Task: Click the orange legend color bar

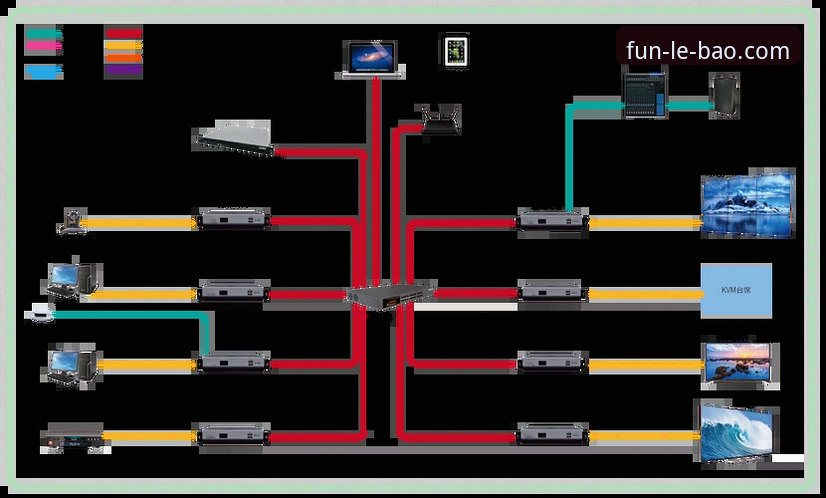Action: [x=124, y=58]
